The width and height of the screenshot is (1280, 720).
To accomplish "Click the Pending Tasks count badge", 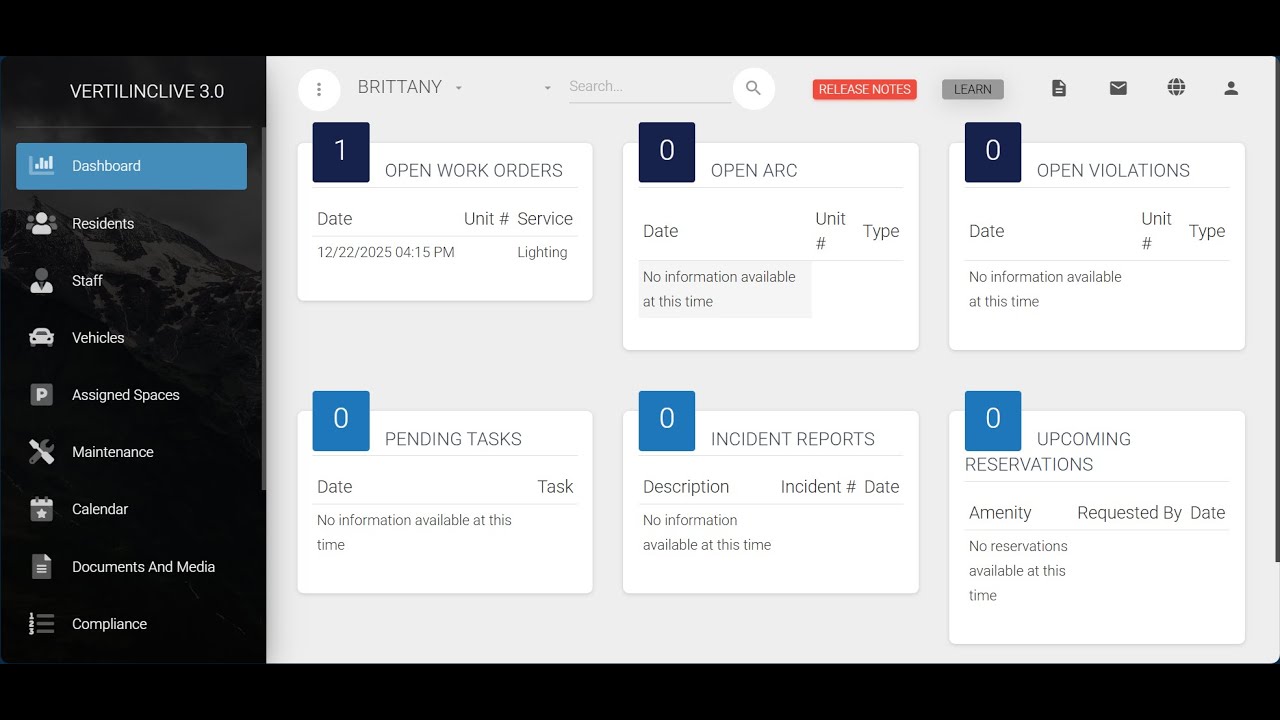I will pos(341,419).
